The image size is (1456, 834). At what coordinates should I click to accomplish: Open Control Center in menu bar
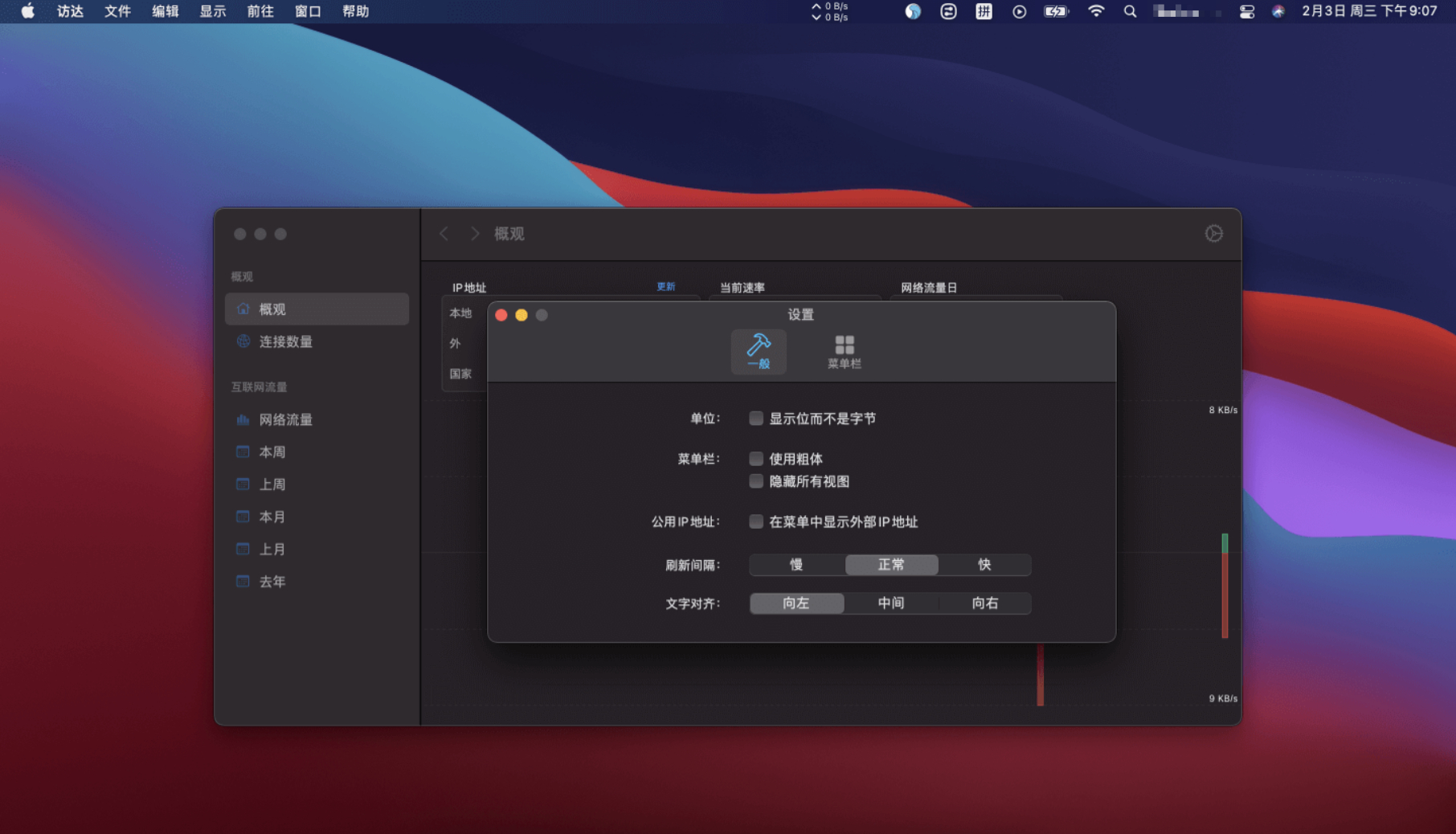(x=1246, y=11)
